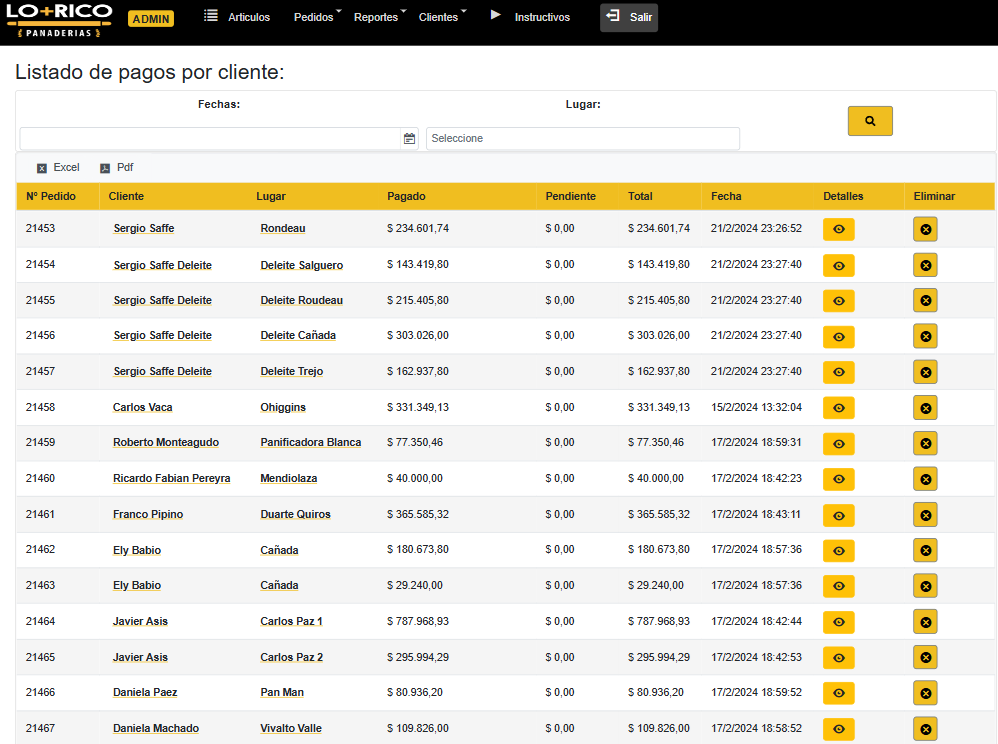Viewport: 998px width, 744px height.
Task: Go to Articulos menu item
Action: (238, 17)
